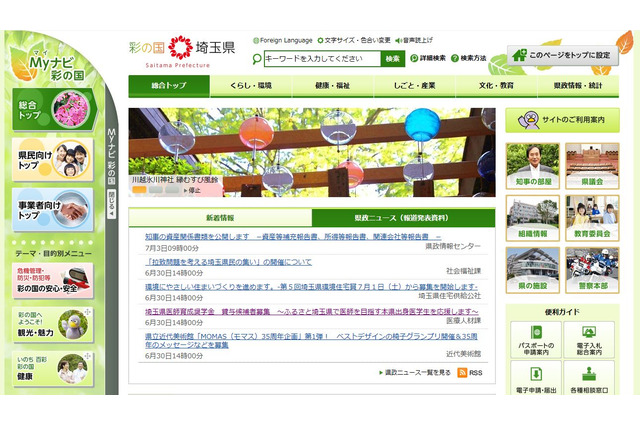Viewport: 640px width, 426px height.
Task: Open 拉致問題を考える埼玉県民の集い news link
Action: tap(228, 262)
